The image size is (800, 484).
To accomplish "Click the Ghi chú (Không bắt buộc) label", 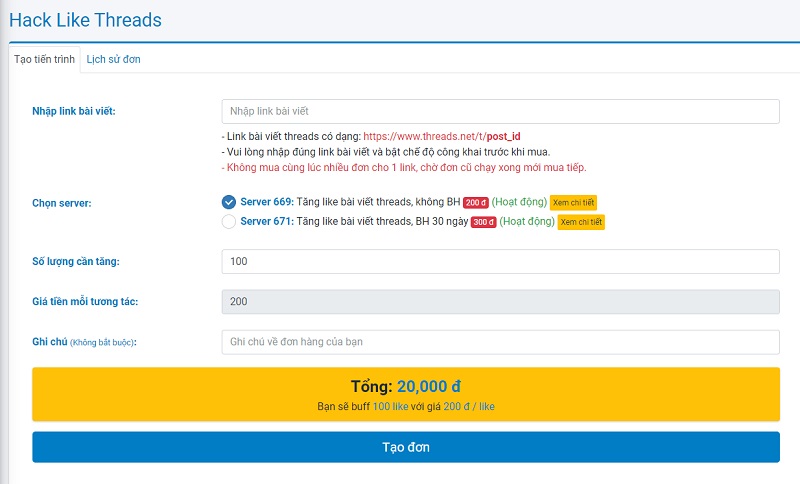I will (x=84, y=342).
